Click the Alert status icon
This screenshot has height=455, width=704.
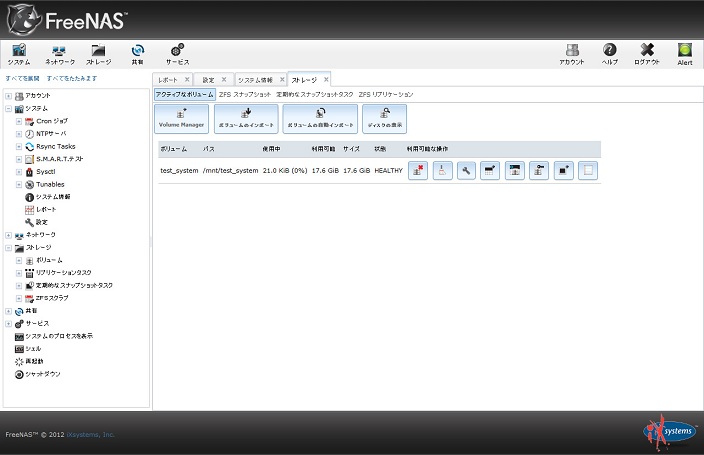pyautogui.click(x=684, y=54)
